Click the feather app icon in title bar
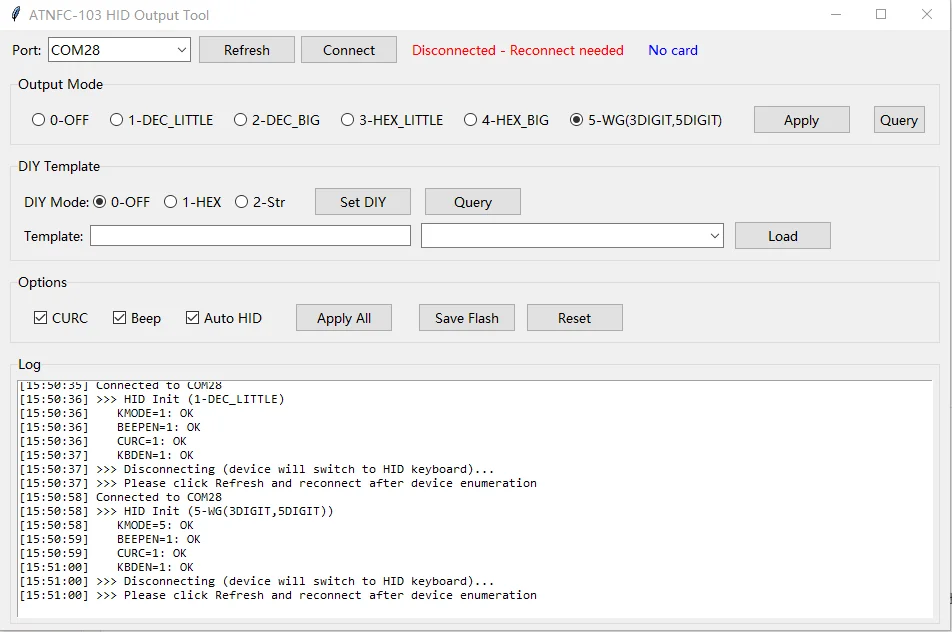 tap(15, 15)
